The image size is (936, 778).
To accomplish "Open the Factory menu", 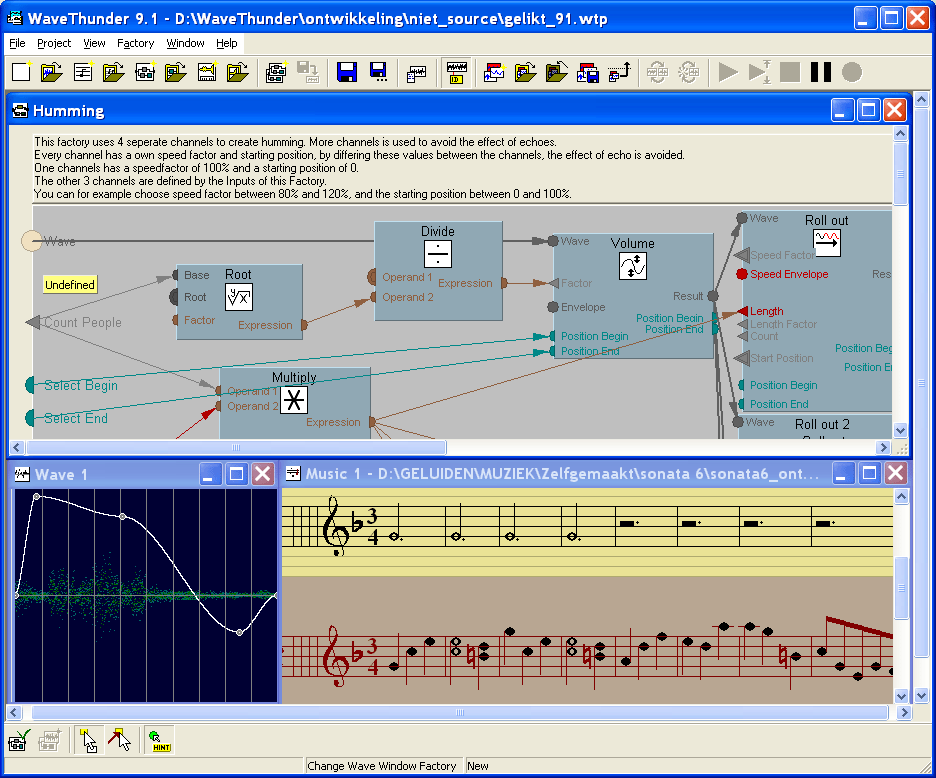I will 135,43.
